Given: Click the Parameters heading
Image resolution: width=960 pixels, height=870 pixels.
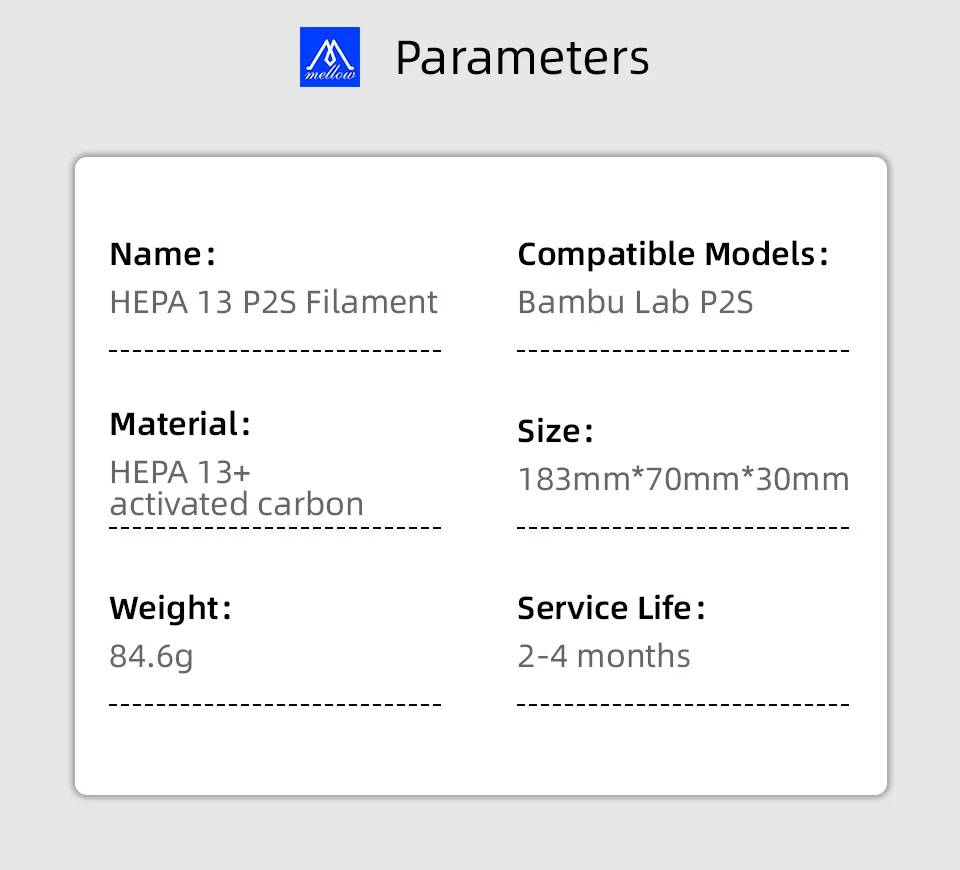Looking at the screenshot, I should click(x=522, y=58).
